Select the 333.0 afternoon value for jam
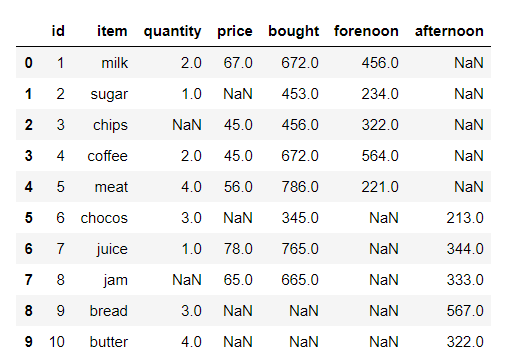 click(x=465, y=280)
